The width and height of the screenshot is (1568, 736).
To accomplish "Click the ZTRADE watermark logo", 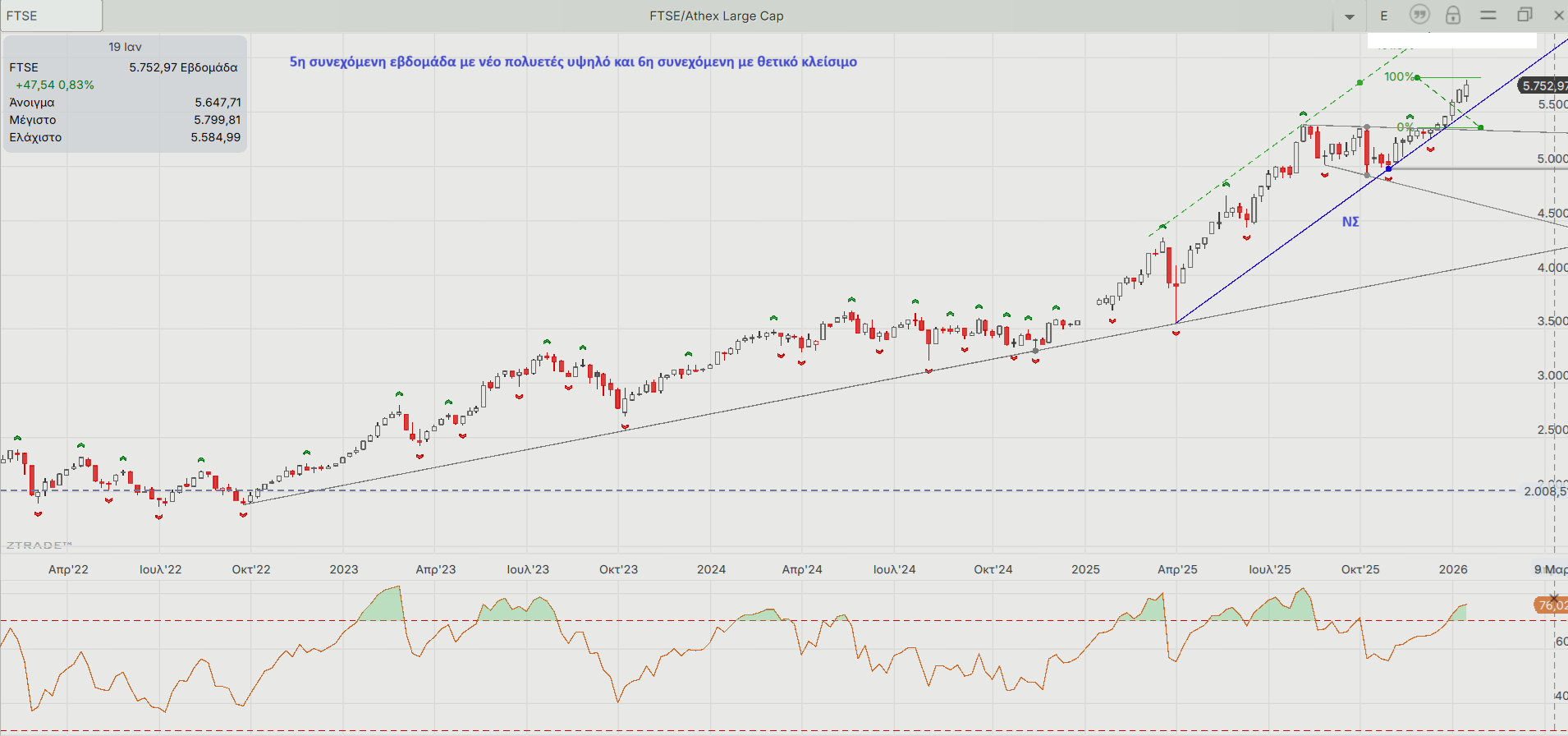I will pos(39,545).
